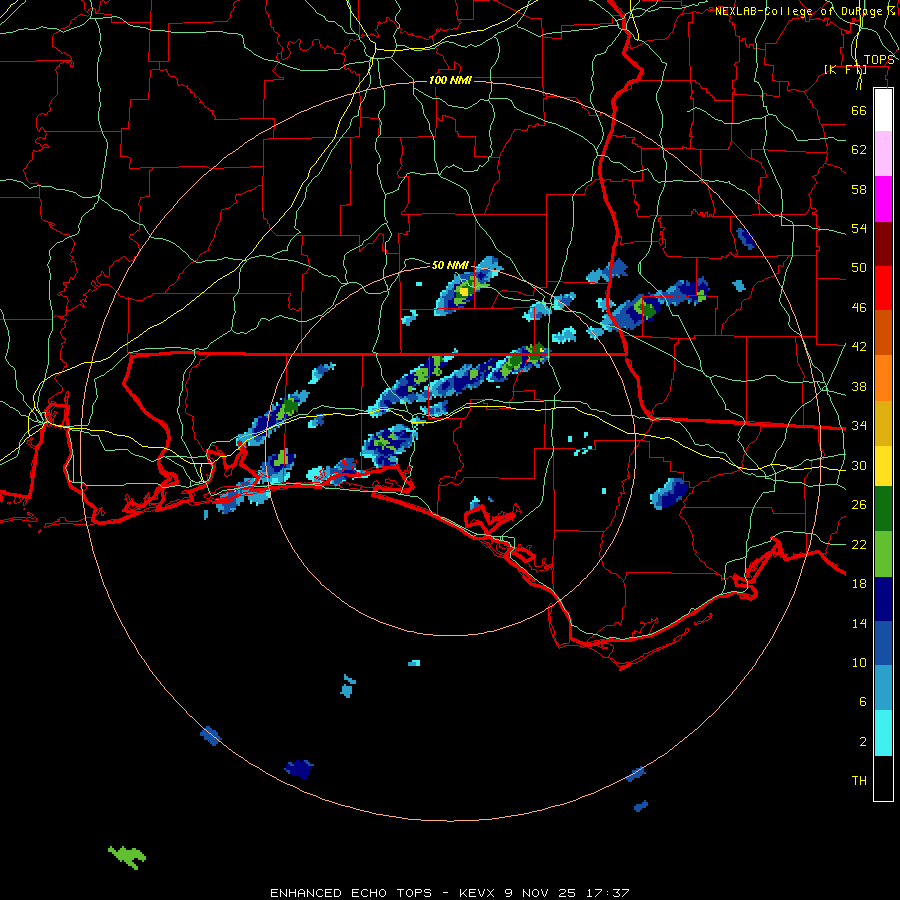Click the legend value 42
900x900 pixels.
(859, 347)
